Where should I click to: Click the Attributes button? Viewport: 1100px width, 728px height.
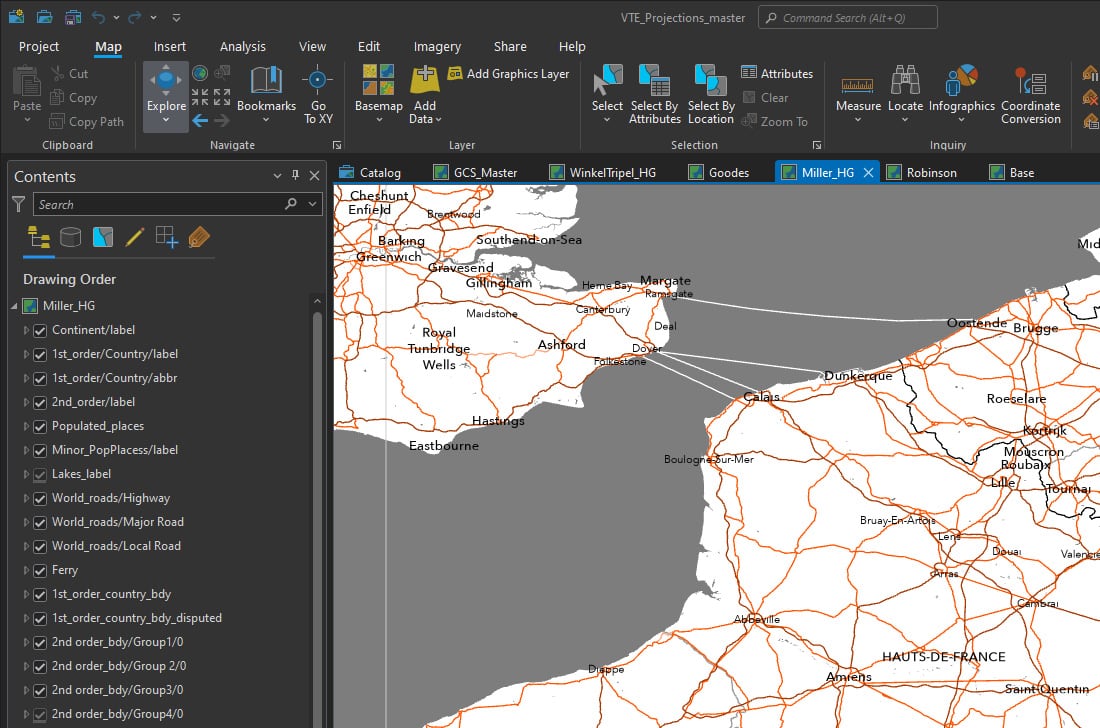pos(777,73)
